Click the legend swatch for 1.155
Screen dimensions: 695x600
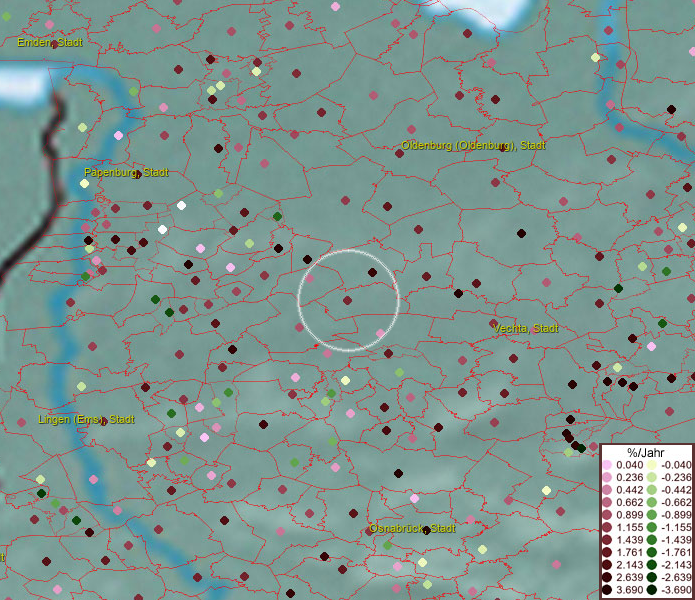tap(607, 527)
